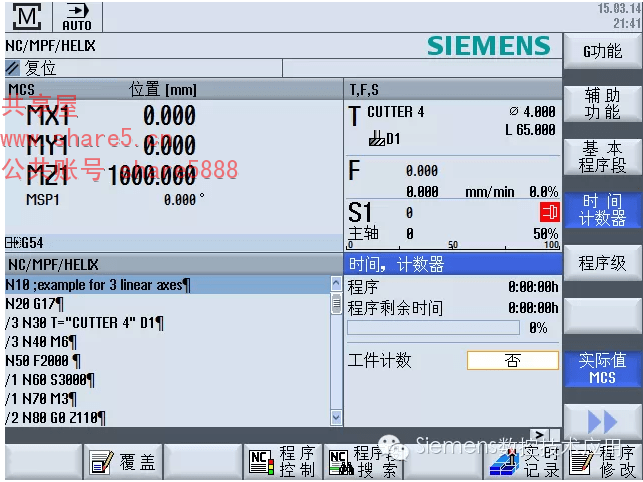Viewport: 643px width, 482px height.
Task: Click the AUTO mode icon
Action: 76,17
